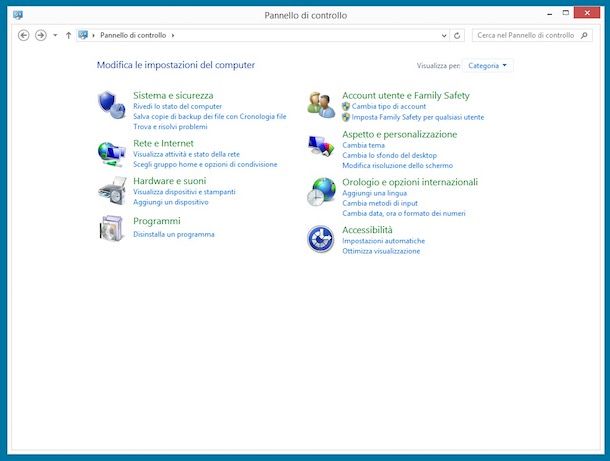Click the Accessibilità circular icon
Screen dimensions: 610x461
[x=321, y=239]
